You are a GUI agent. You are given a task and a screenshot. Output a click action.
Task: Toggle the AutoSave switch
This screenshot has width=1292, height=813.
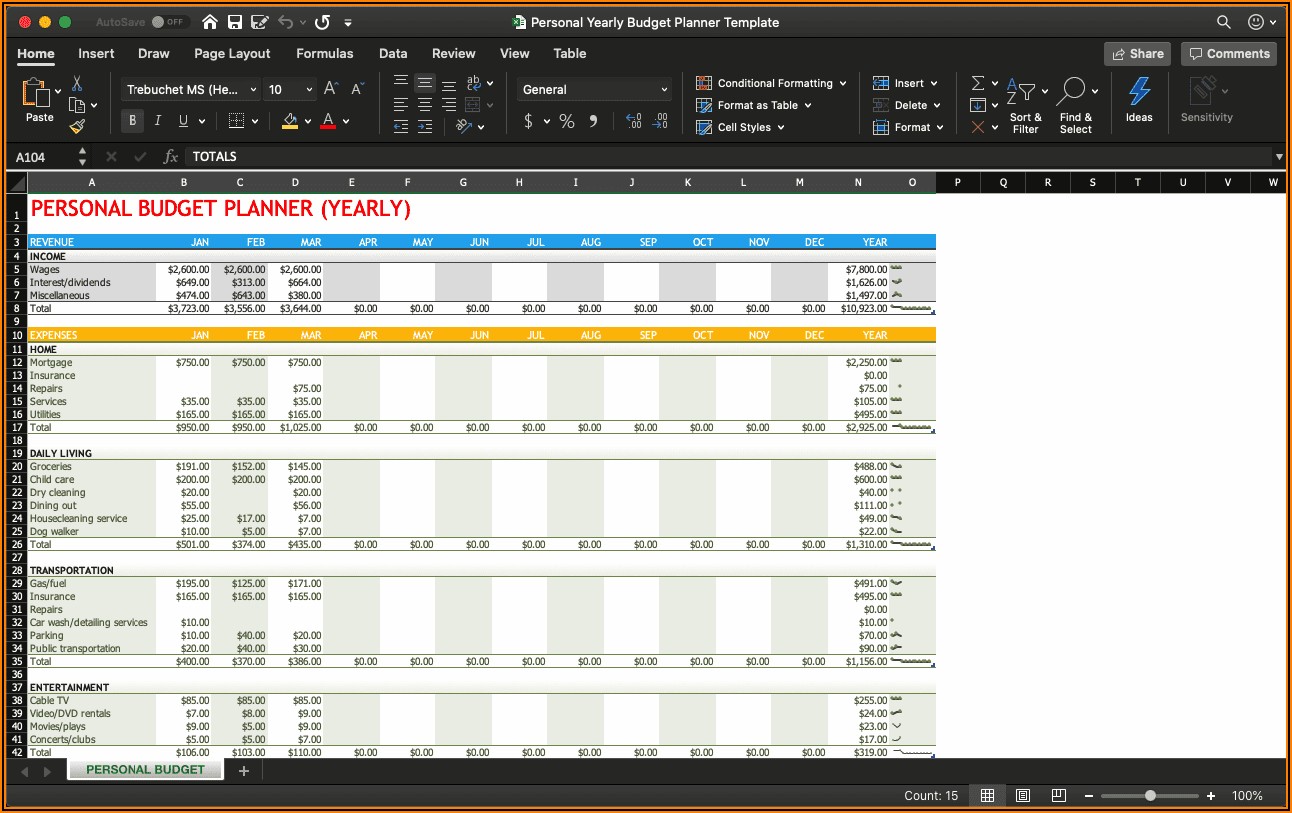(x=169, y=22)
